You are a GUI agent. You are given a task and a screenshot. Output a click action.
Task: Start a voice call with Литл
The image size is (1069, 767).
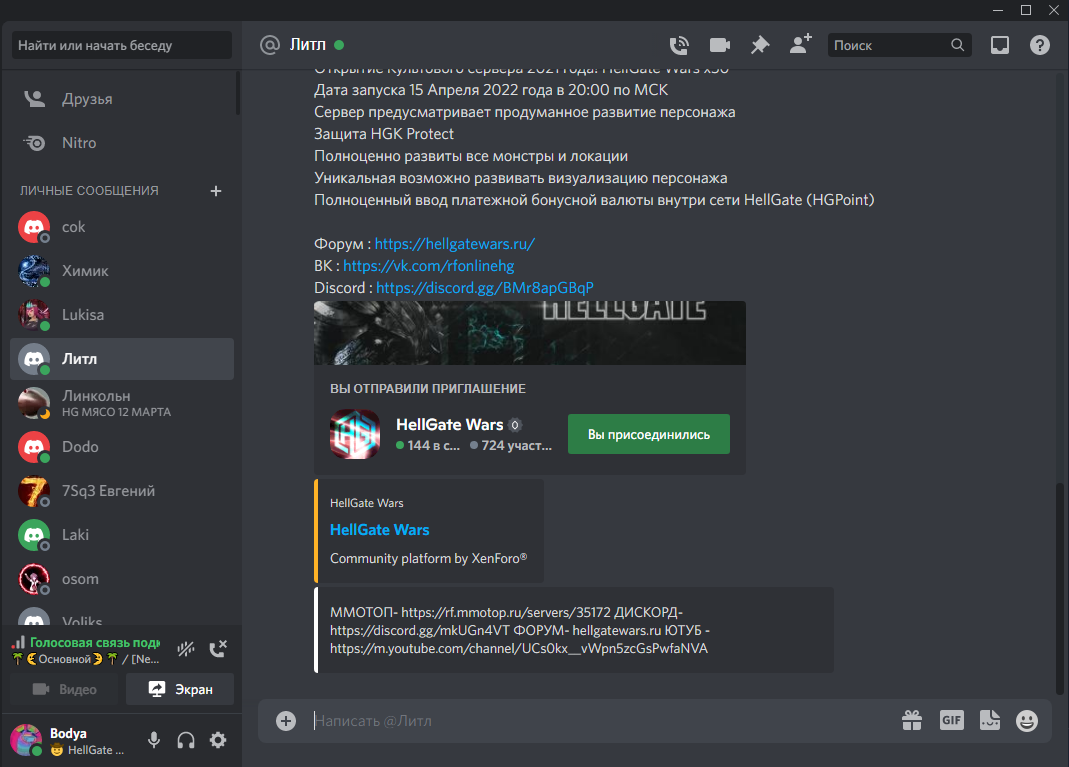[x=679, y=45]
